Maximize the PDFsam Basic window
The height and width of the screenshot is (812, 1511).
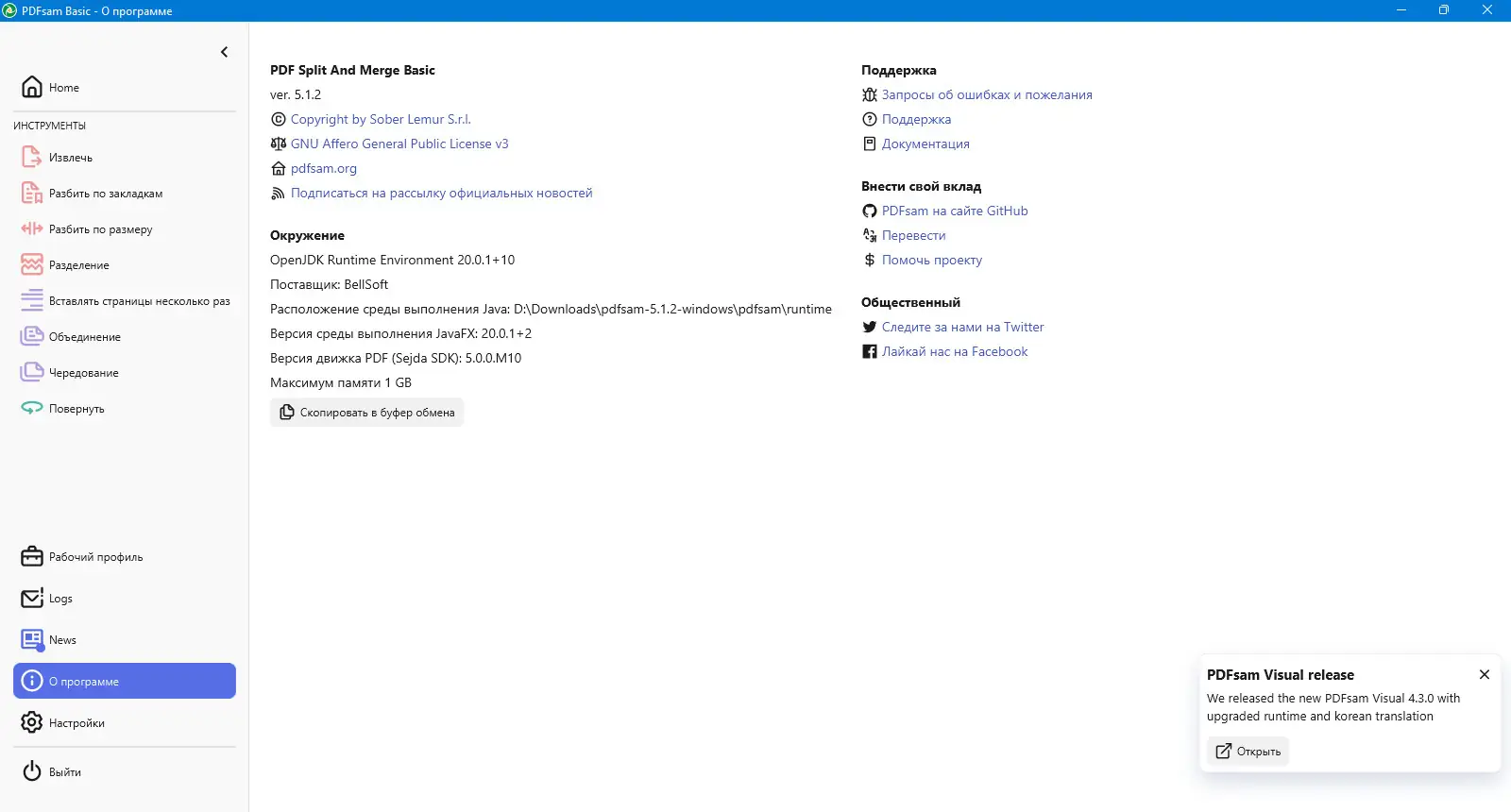coord(1443,10)
